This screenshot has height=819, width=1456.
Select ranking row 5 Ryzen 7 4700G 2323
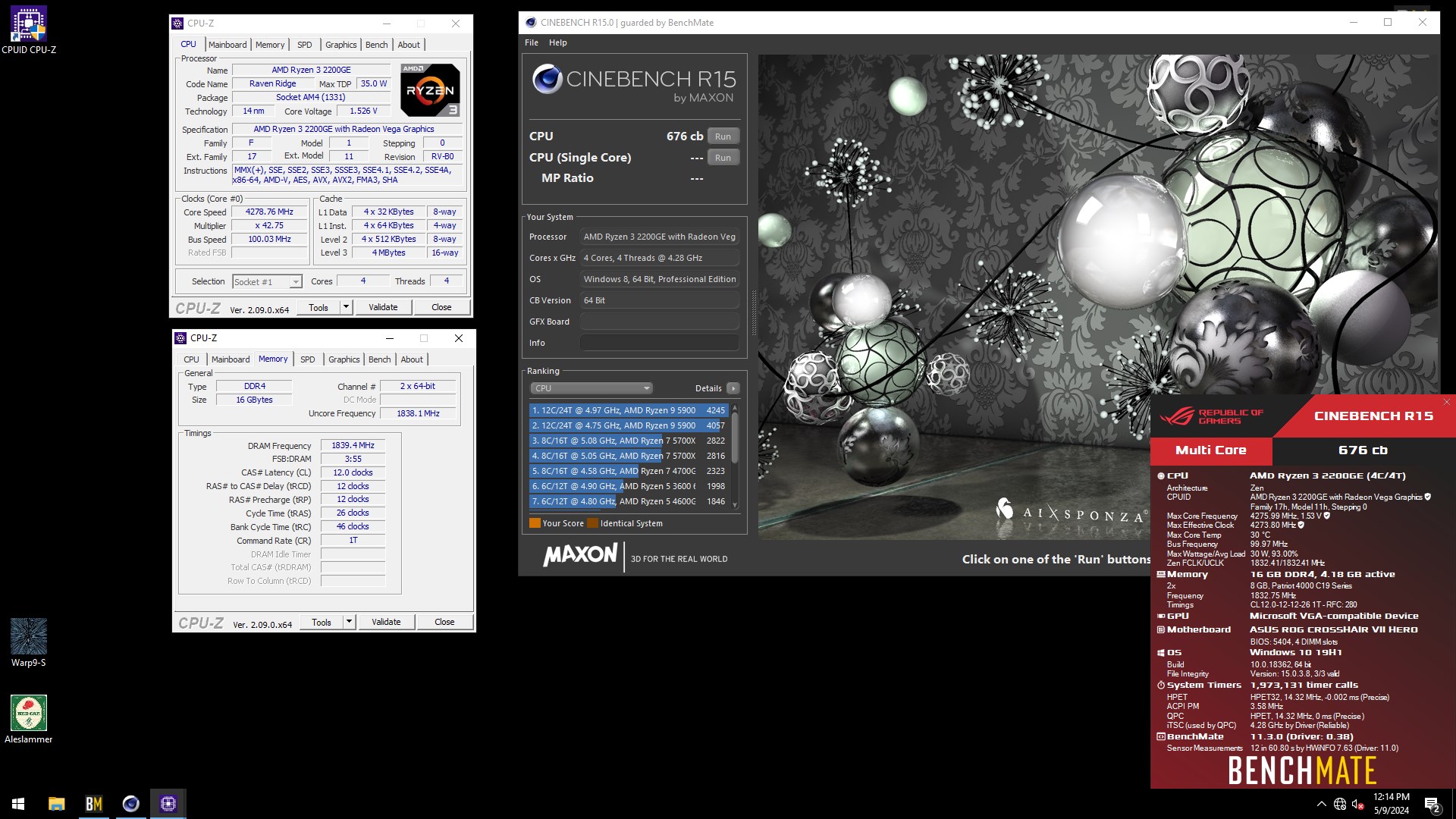(x=629, y=471)
